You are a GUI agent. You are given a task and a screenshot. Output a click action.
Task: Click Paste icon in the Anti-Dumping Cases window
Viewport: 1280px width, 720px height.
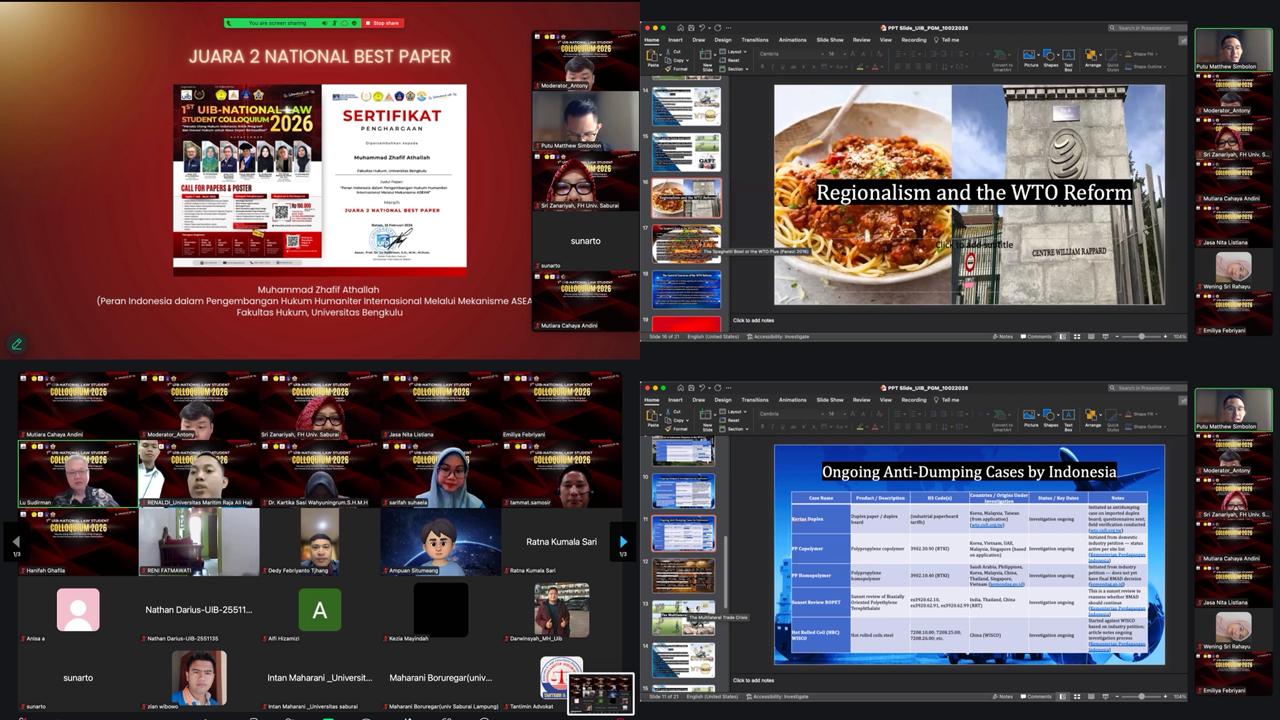[x=652, y=418]
